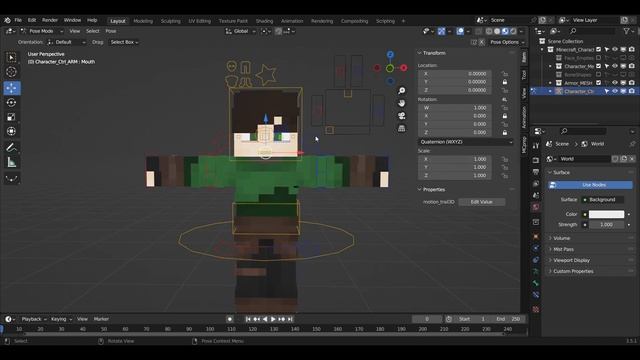Toggle the Minecraft_Charact collection checkbox
Image resolution: width=640 pixels, height=360 pixels.
pyautogui.click(x=599, y=49)
